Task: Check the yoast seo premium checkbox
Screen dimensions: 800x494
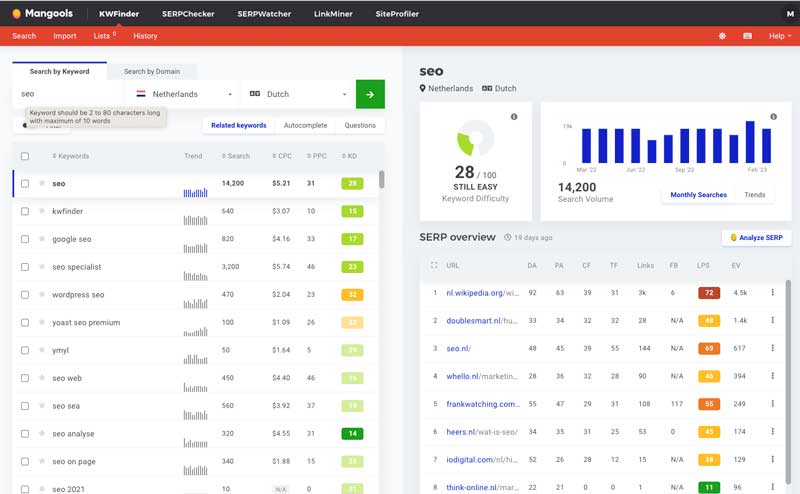Action: (x=25, y=322)
